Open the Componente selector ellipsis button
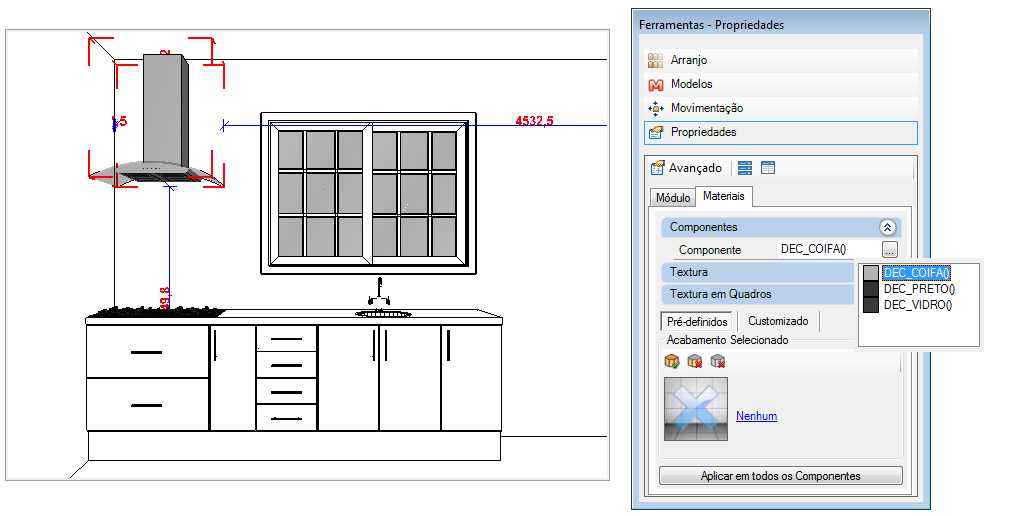 pyautogui.click(x=889, y=250)
